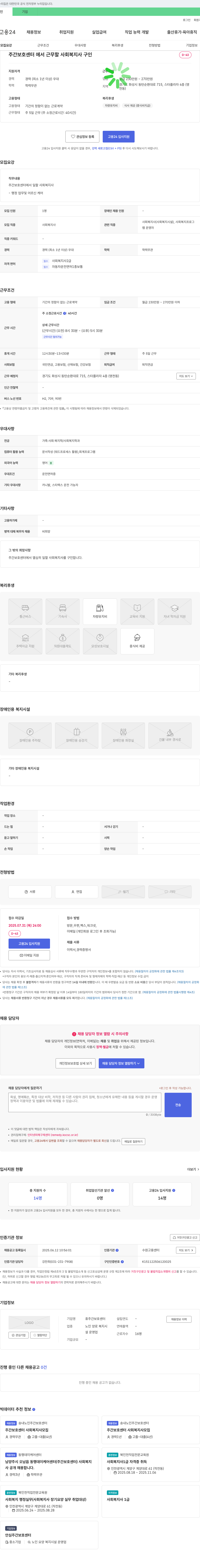Image resolution: width=200 pixels, height=1568 pixels.
Task: Click info icon next to 인증기관
Action: coord(117,1250)
